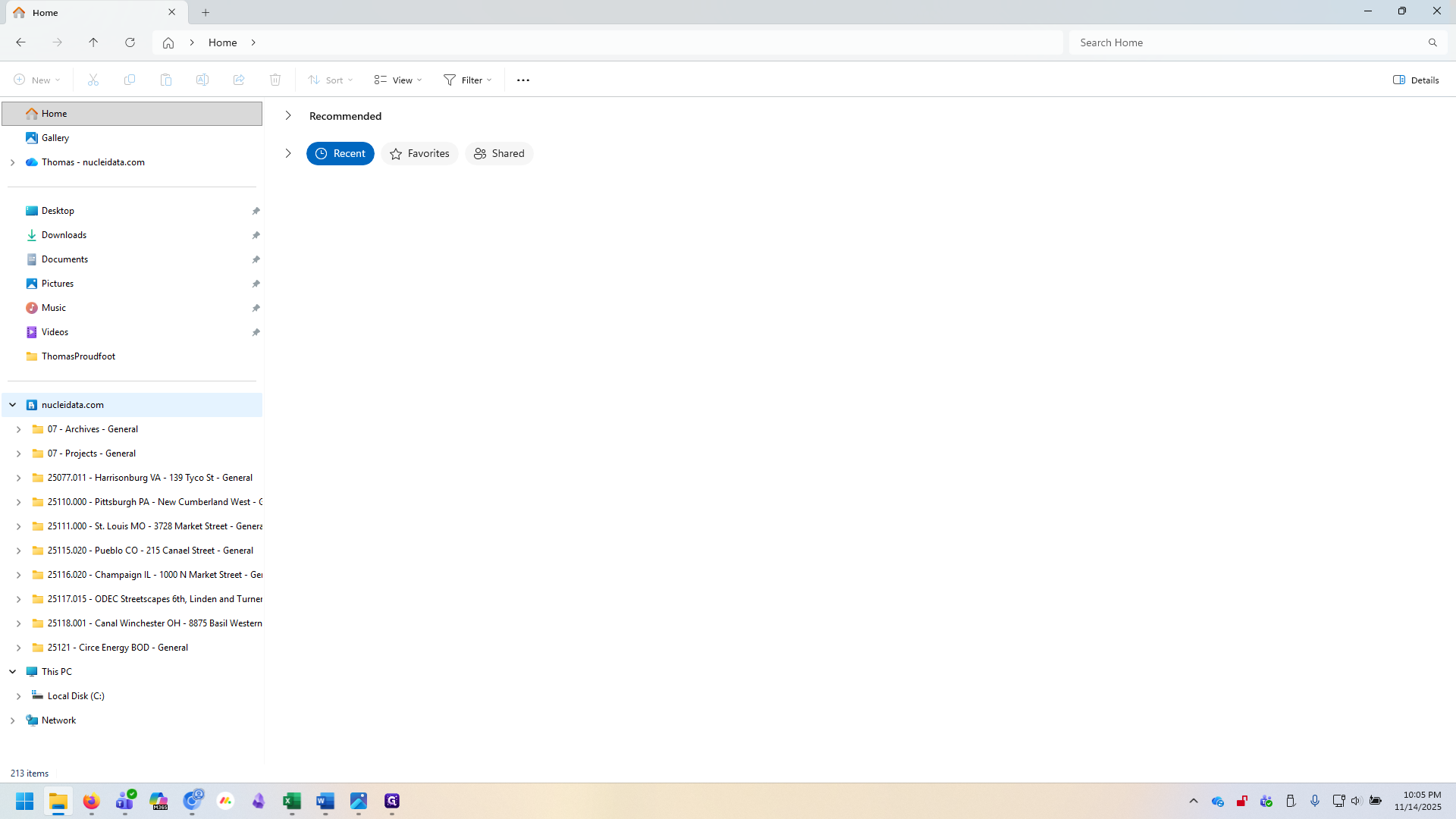
Task: Click the Delete icon
Action: (x=275, y=80)
